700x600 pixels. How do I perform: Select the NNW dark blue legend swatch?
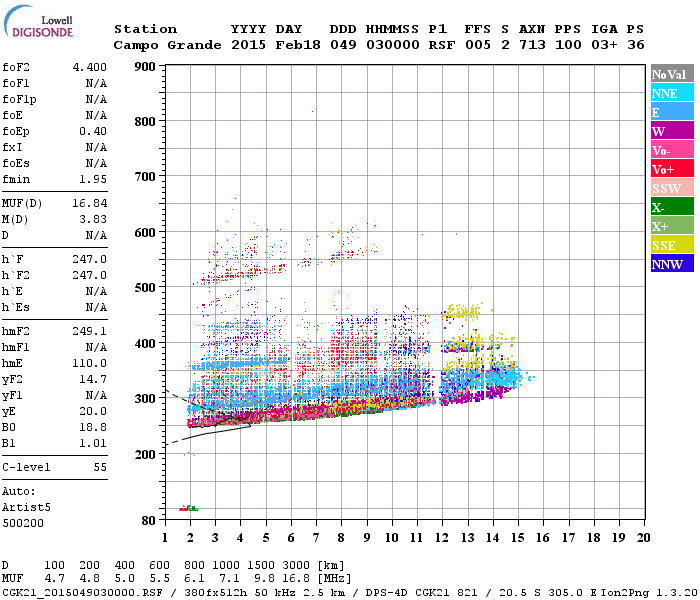[x=672, y=263]
